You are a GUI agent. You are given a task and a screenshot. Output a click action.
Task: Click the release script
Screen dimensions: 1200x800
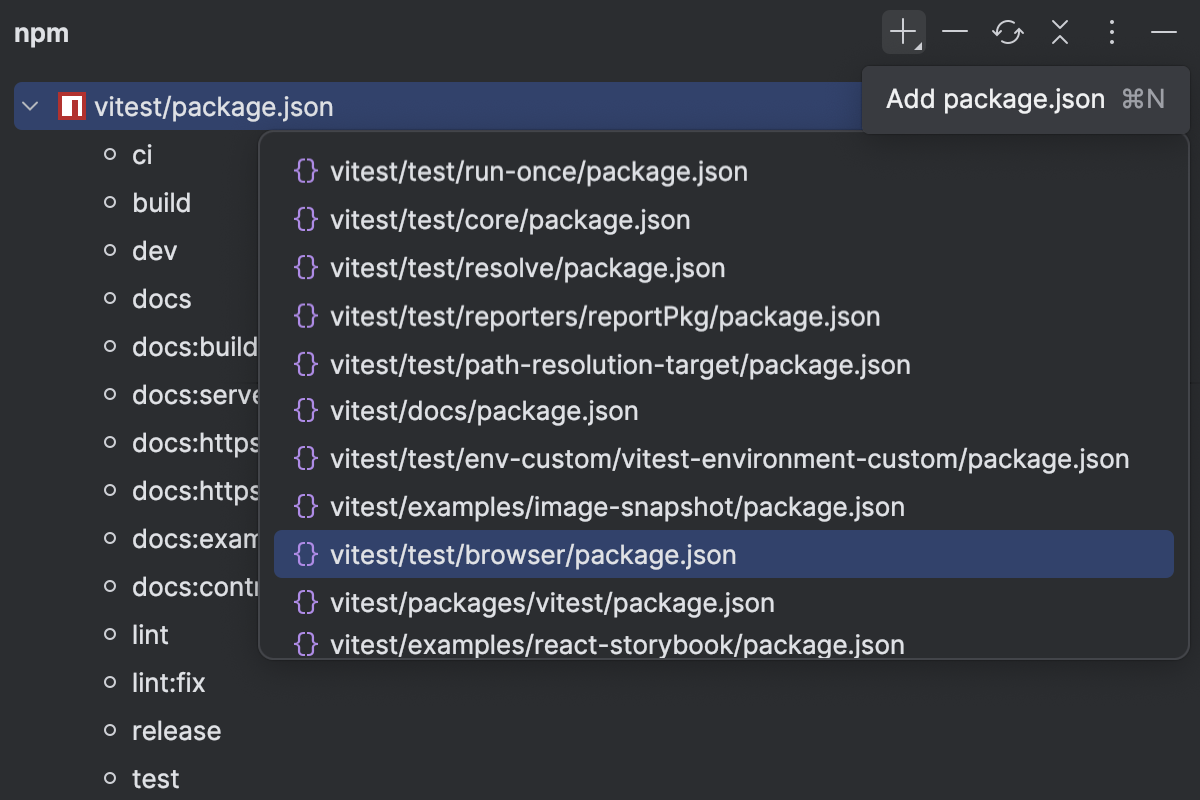pos(177,730)
